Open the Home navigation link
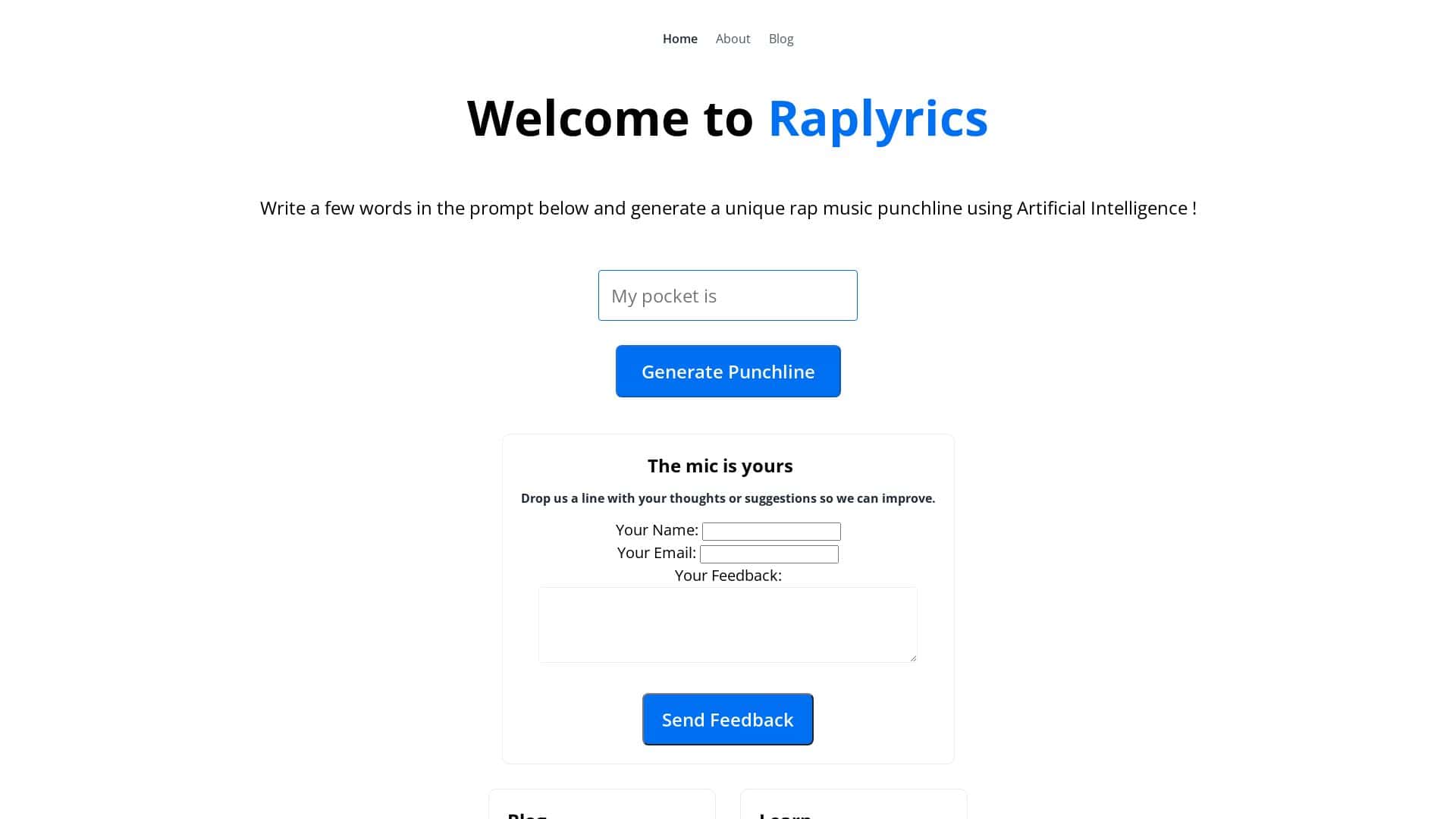This screenshot has height=819, width=1456. tap(679, 39)
